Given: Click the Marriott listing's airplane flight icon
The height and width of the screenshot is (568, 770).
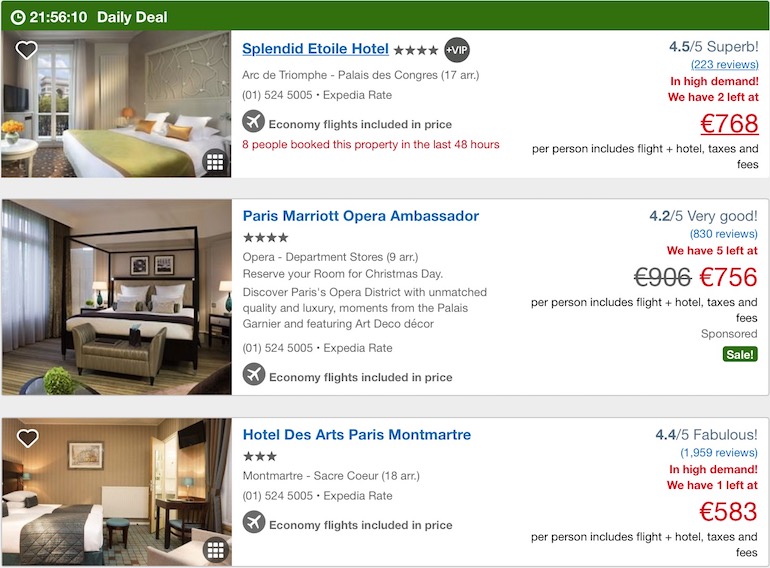Looking at the screenshot, I should pos(254,375).
